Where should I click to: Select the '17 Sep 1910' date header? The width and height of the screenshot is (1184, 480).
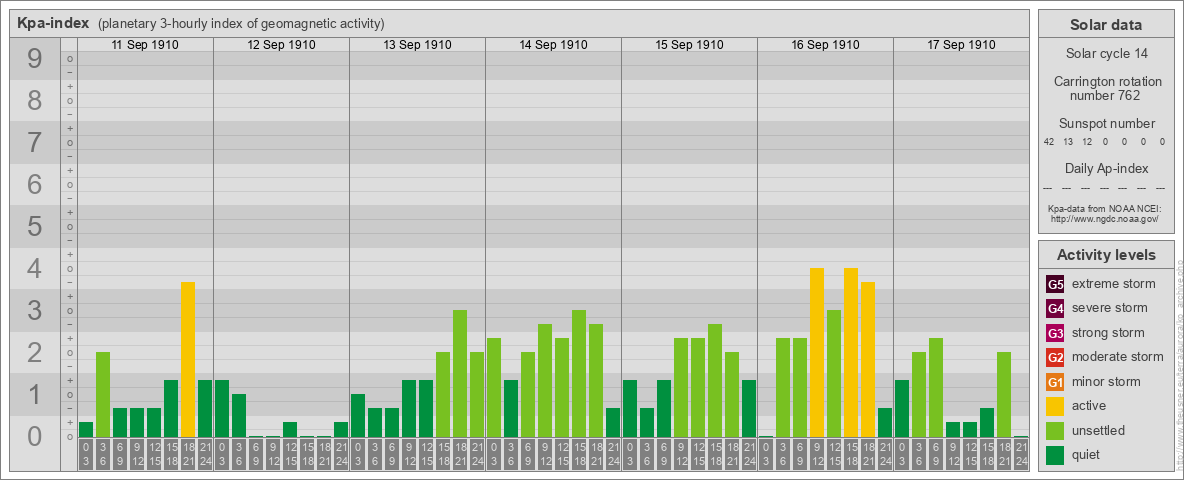pos(960,45)
